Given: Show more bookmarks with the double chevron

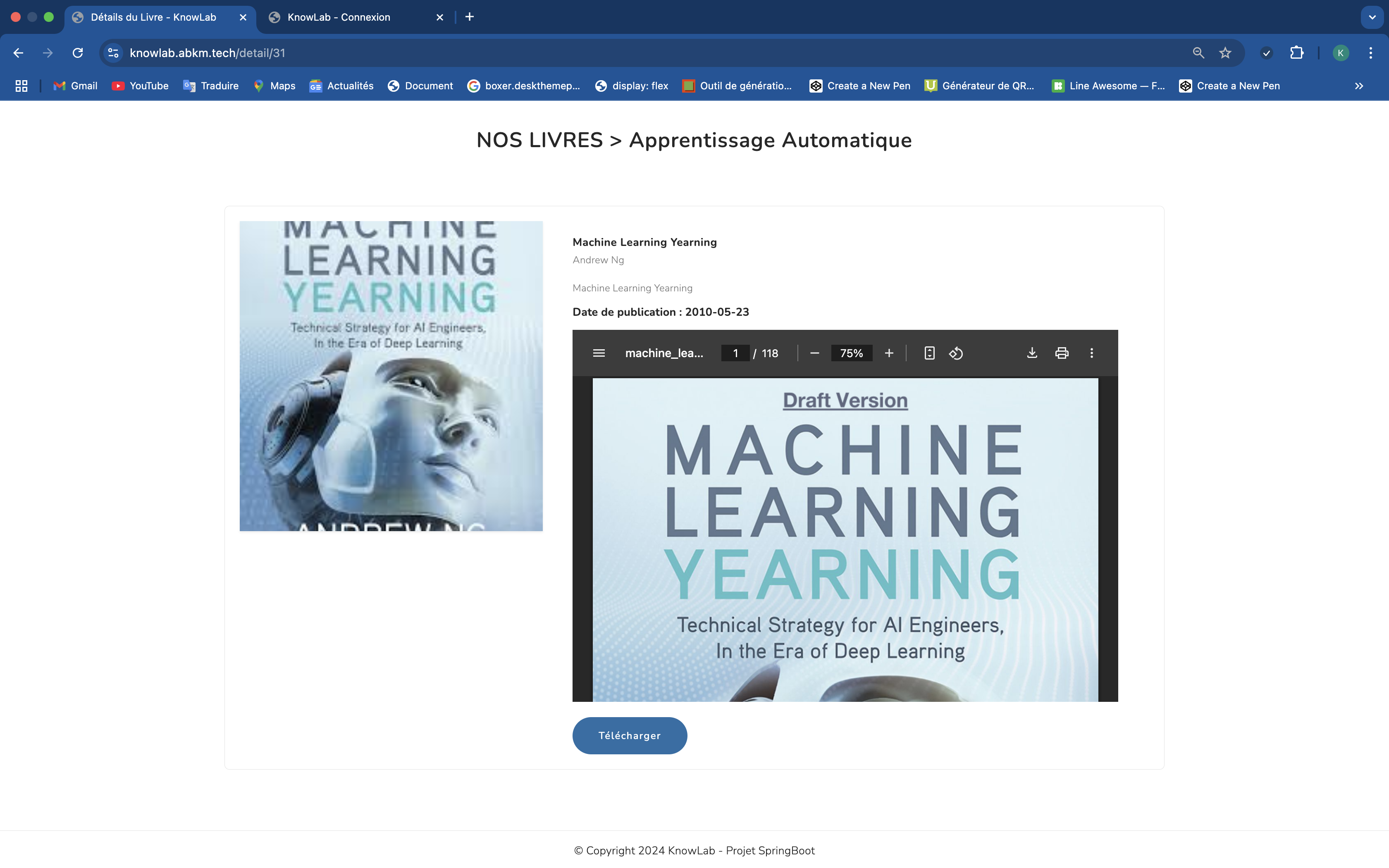Looking at the screenshot, I should (x=1358, y=86).
